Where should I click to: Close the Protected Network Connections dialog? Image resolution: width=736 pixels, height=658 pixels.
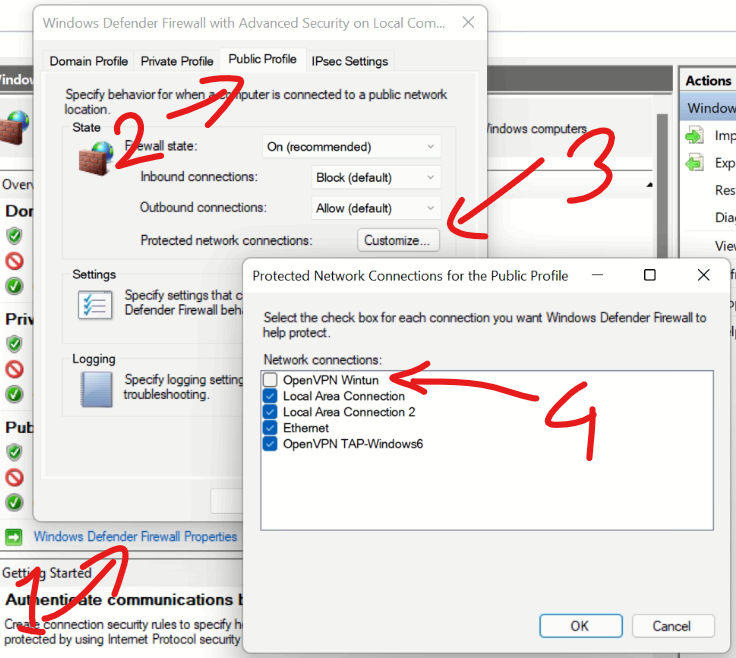pyautogui.click(x=703, y=275)
